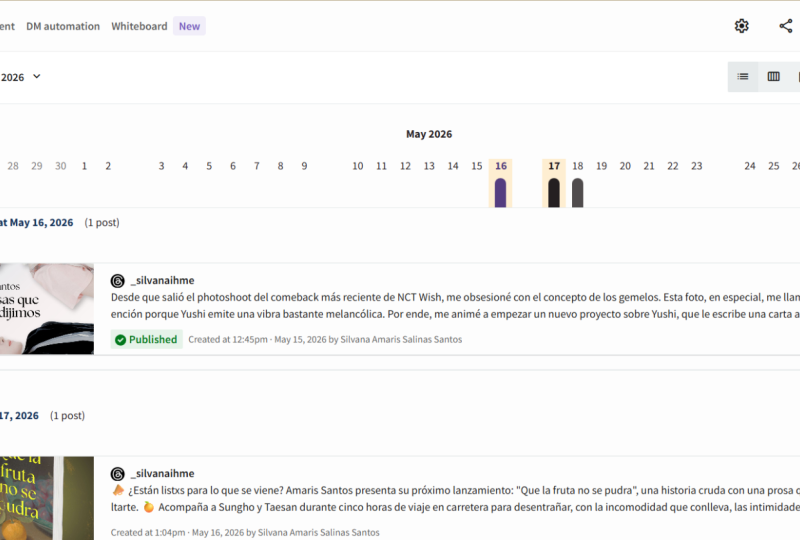
Task: Open the 2026 date dropdown chevron
Action: [x=37, y=77]
